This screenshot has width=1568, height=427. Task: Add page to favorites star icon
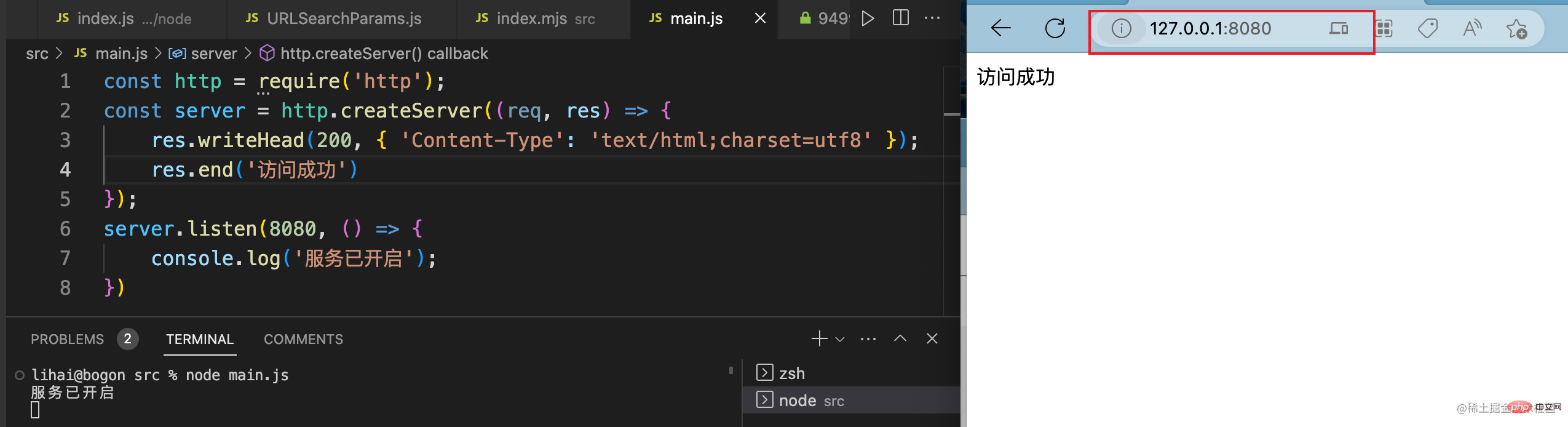[1516, 28]
